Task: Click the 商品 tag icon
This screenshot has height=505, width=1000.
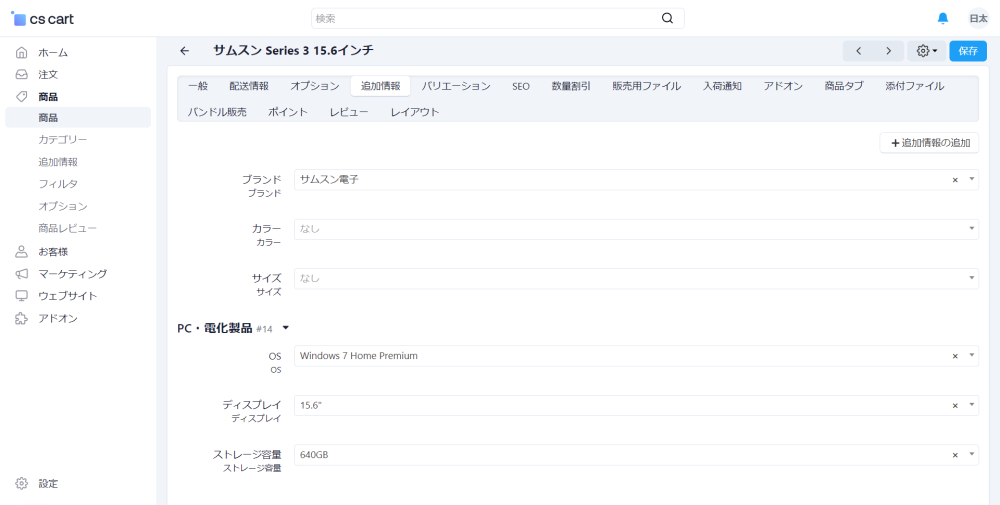Action: (22, 96)
